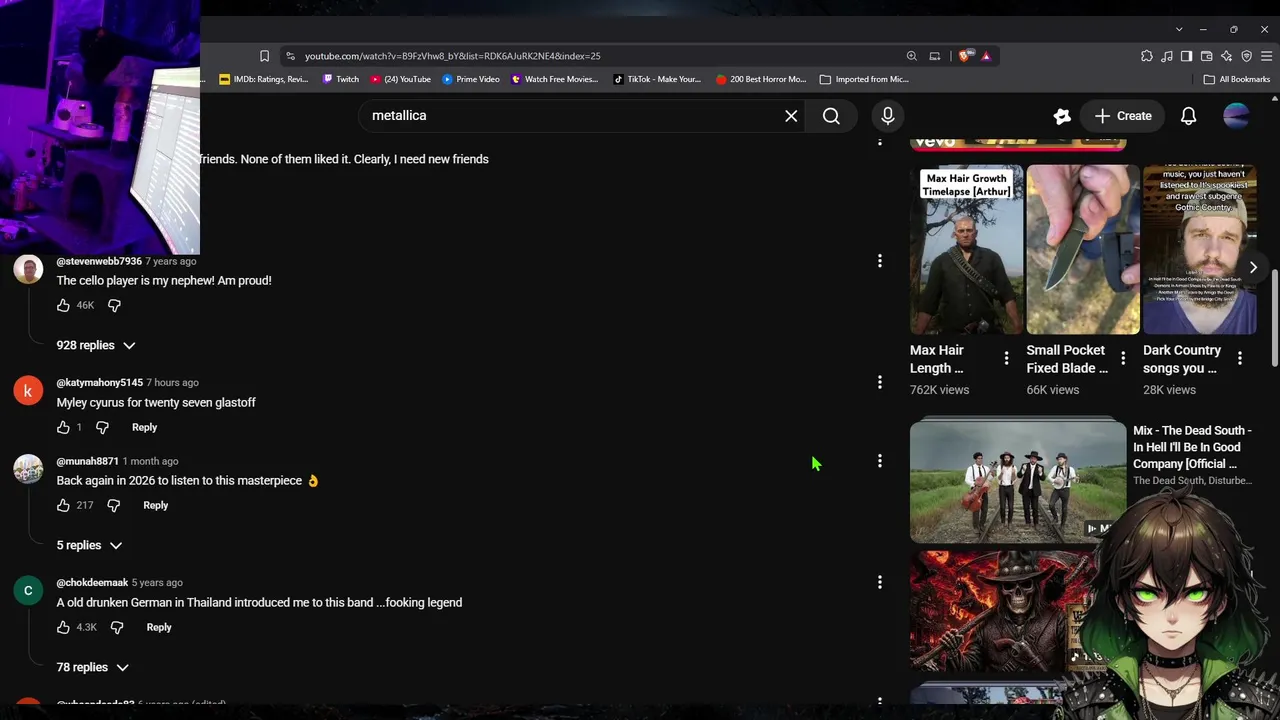Open the YouTube account avatar menu
This screenshot has height=720, width=1280.
pyautogui.click(x=1236, y=116)
